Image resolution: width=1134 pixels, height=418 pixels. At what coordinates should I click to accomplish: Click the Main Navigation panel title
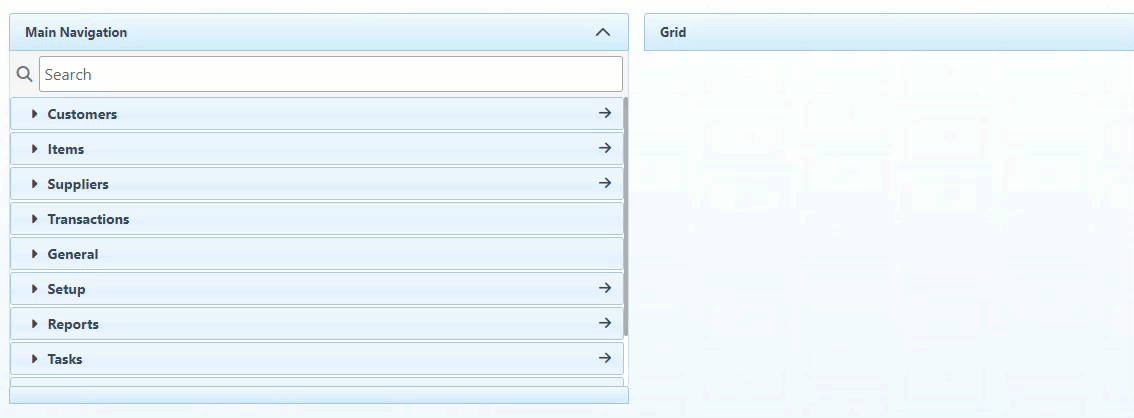(76, 32)
